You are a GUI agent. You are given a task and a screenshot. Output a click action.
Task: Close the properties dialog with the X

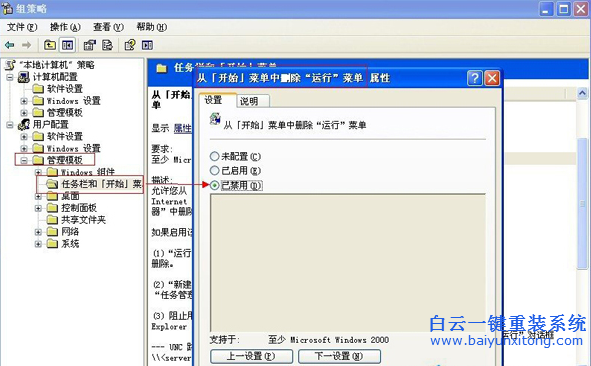(x=492, y=78)
